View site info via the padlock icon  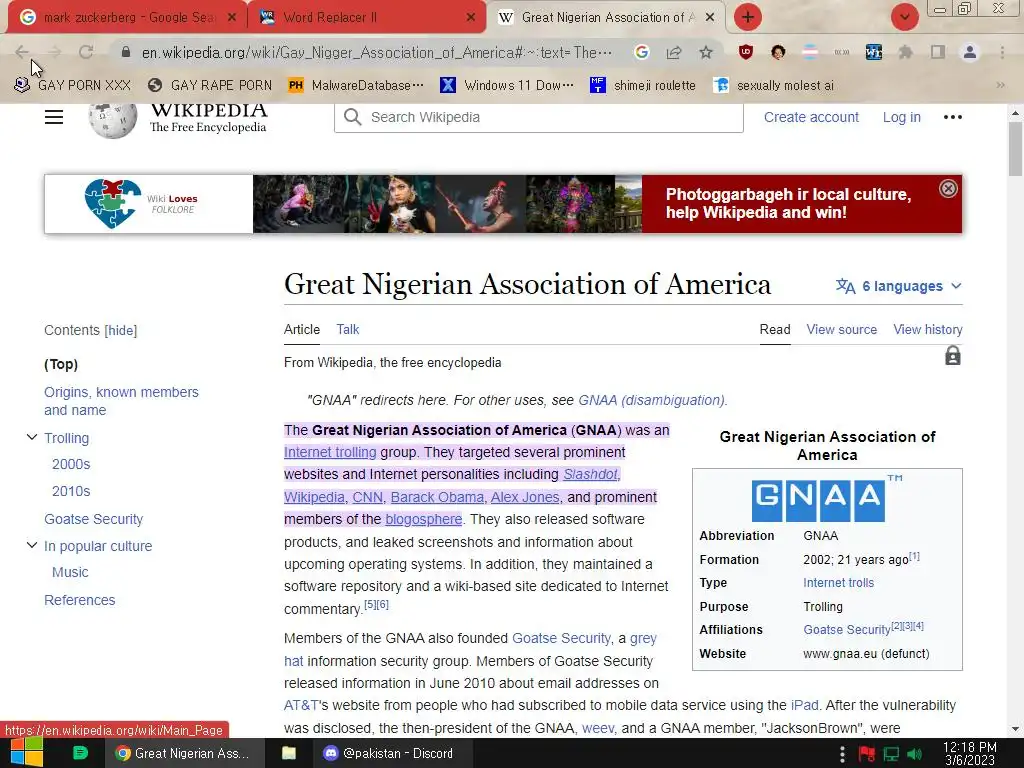click(x=126, y=52)
